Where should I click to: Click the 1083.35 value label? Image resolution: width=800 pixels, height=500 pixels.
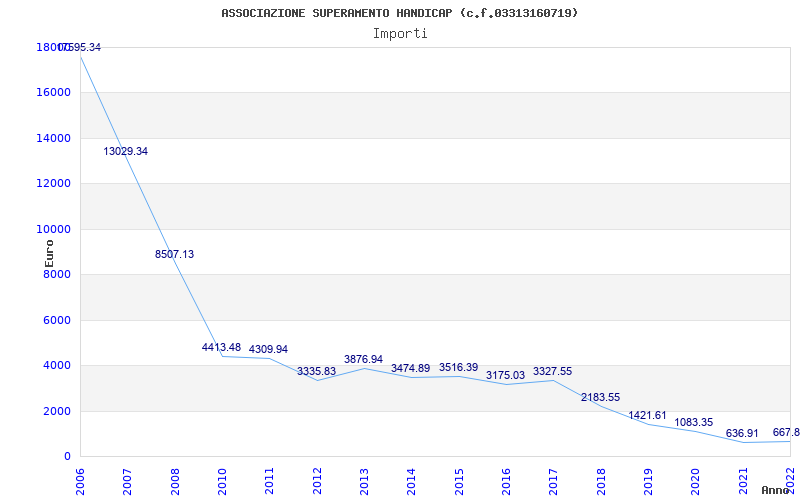(694, 423)
